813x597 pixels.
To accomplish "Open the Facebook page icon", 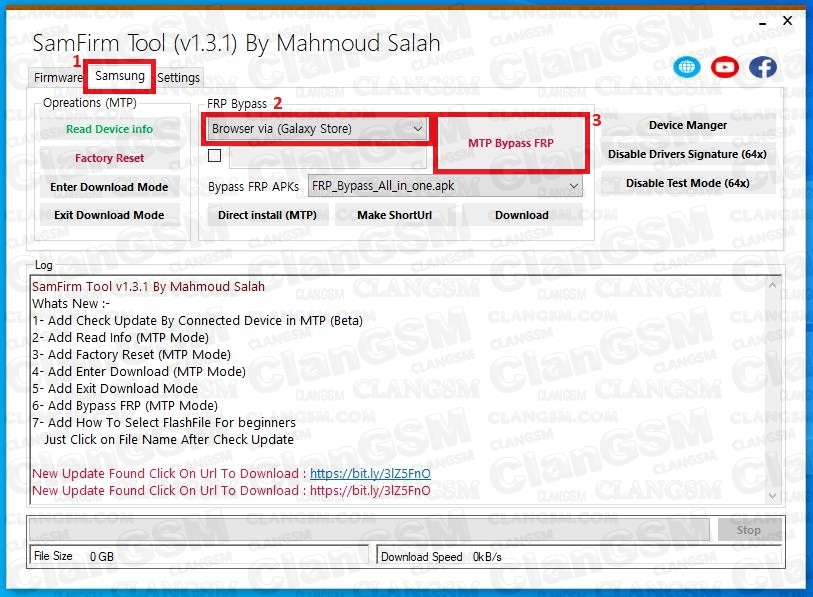I will 763,67.
